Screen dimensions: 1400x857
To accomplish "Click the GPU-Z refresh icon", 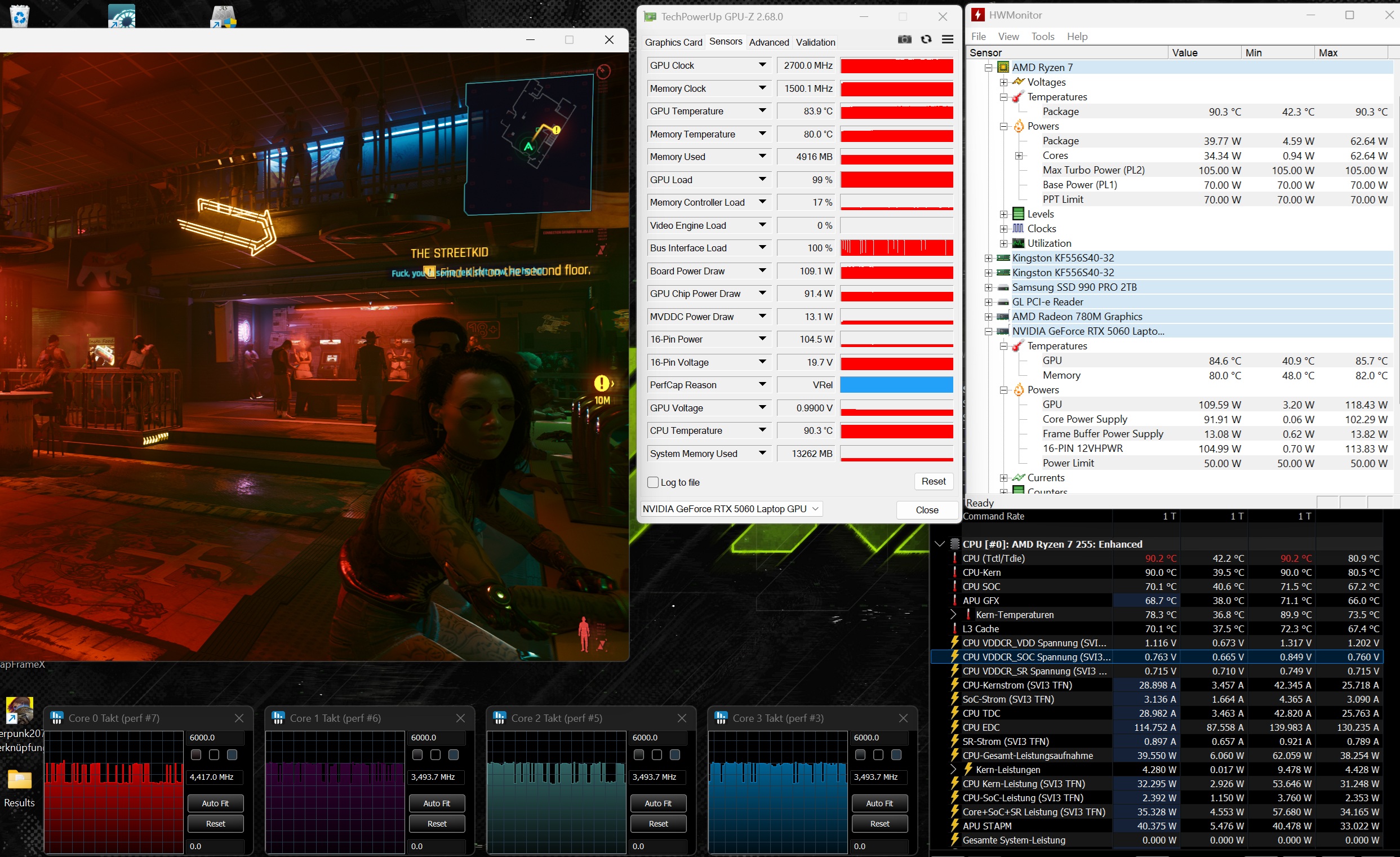I will pyautogui.click(x=926, y=39).
